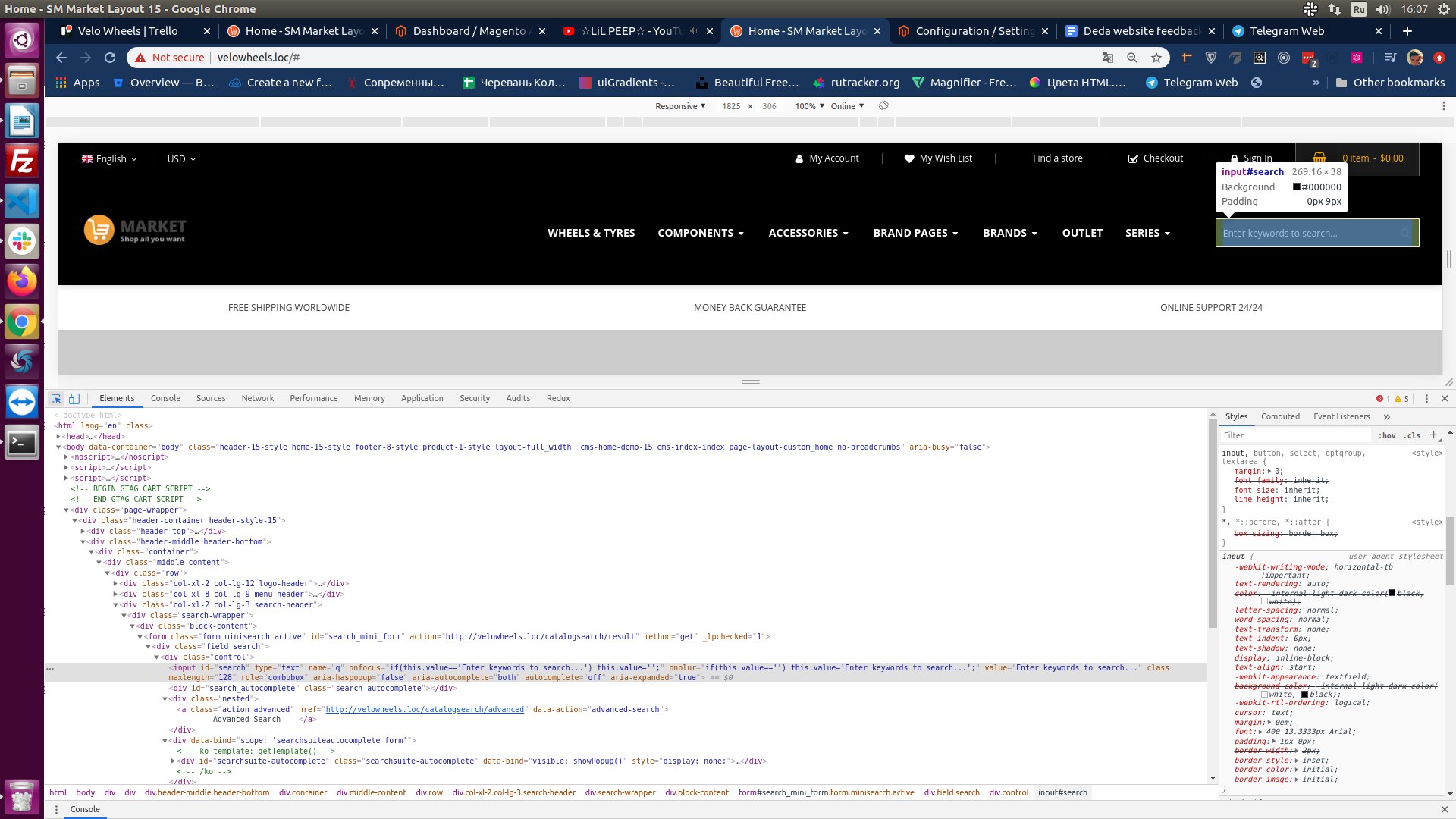This screenshot has width=1456, height=819.
Task: Show more Styles pane tabs with chevron
Action: 1387,416
